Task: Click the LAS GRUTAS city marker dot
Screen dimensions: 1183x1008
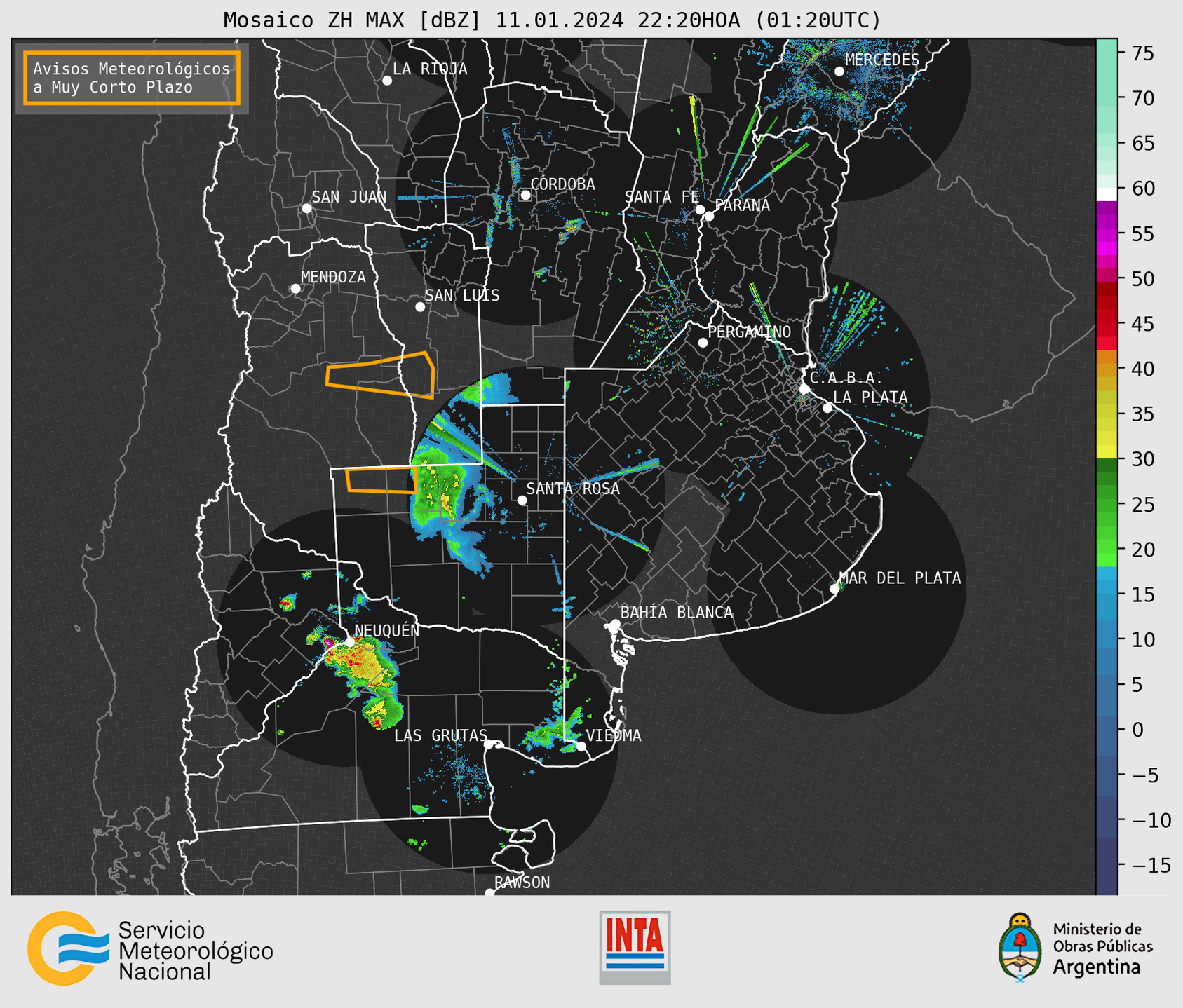Action: (489, 744)
